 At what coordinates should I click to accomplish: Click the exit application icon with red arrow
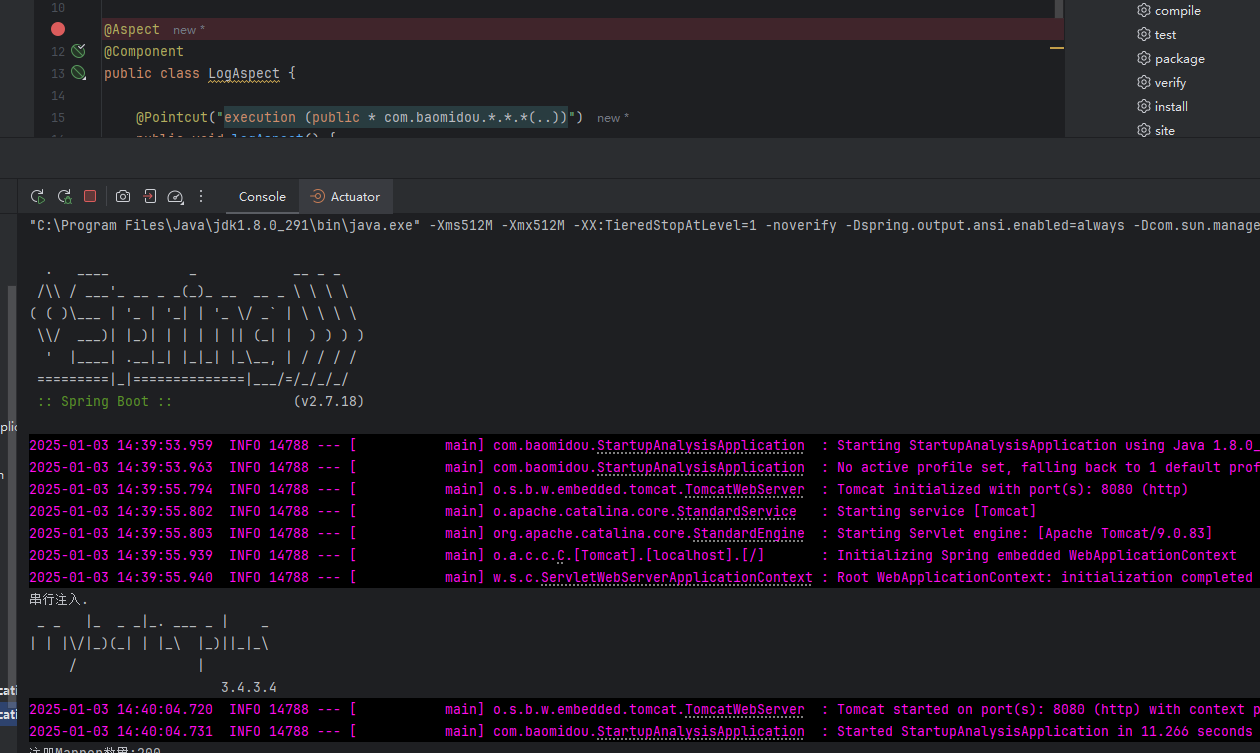[x=149, y=197]
